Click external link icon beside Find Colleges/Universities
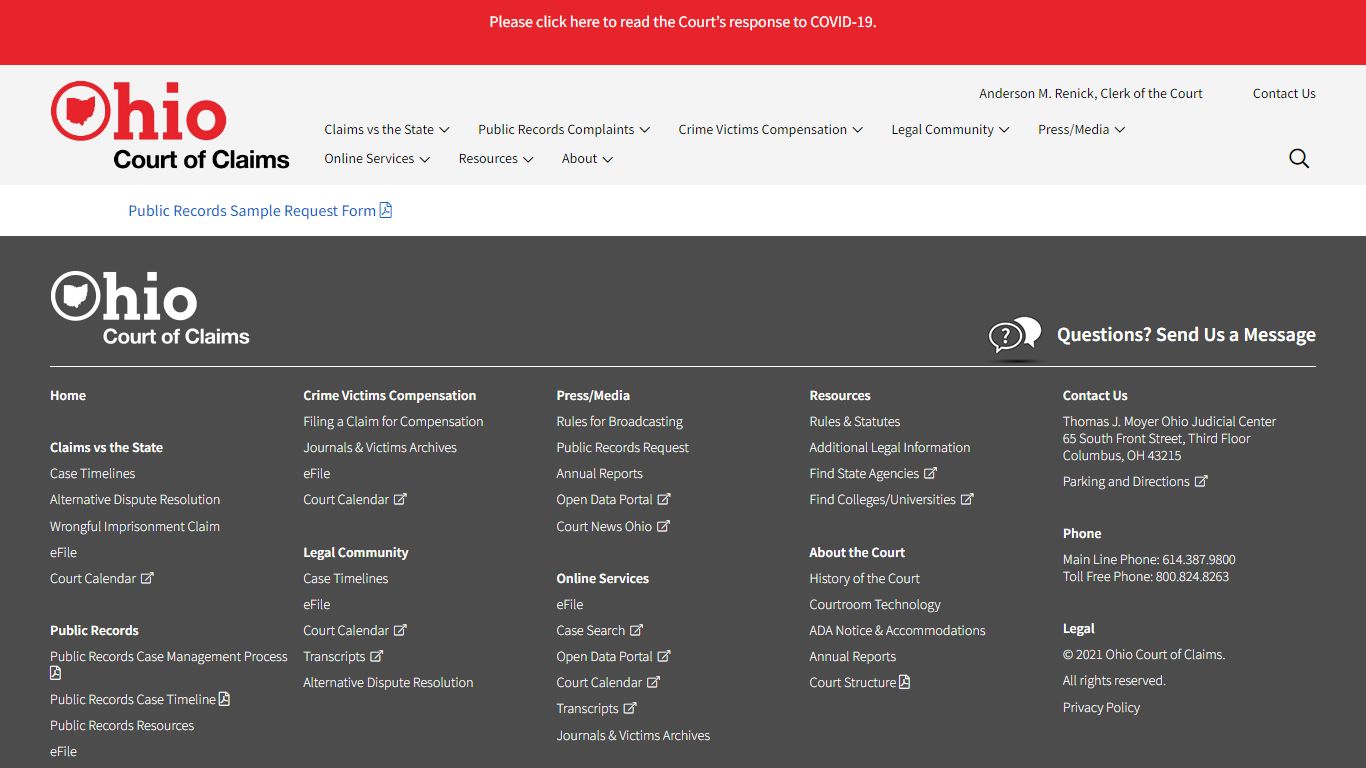 tap(967, 499)
